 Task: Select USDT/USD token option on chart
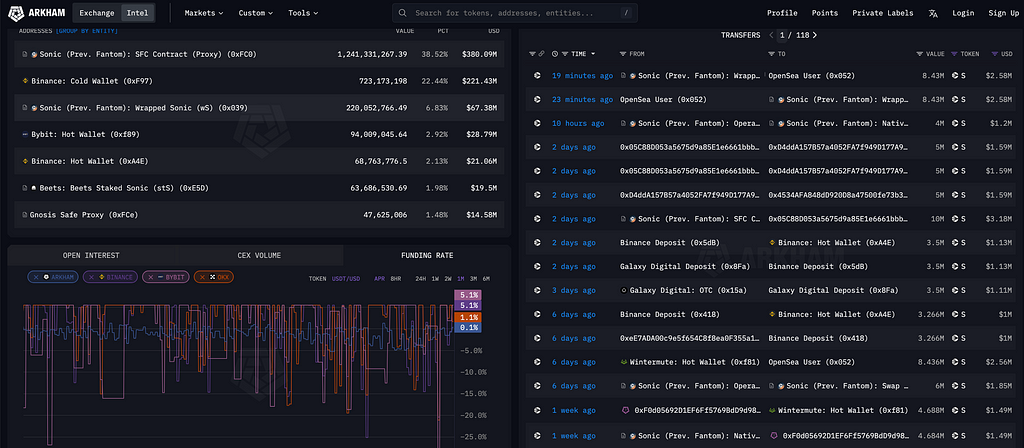[x=346, y=279]
